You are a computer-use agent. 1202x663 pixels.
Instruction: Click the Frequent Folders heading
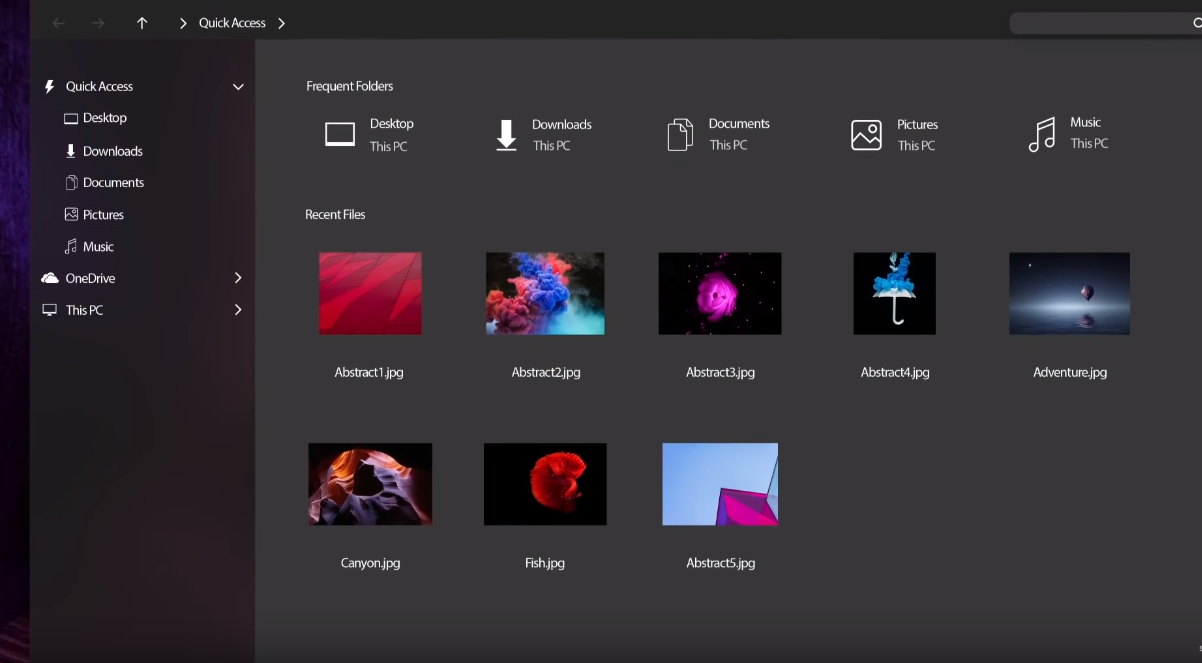click(x=350, y=86)
